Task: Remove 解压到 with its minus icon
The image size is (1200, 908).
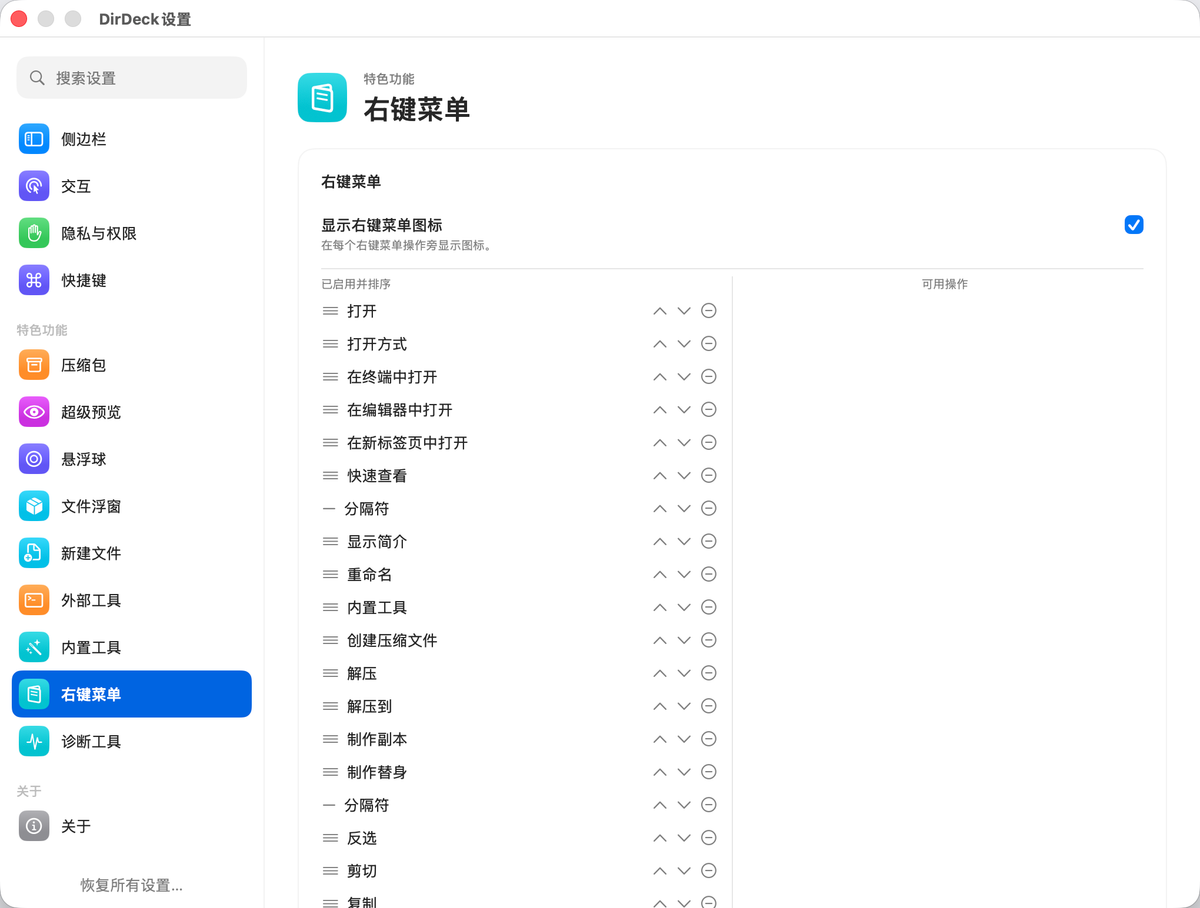Action: tap(708, 706)
